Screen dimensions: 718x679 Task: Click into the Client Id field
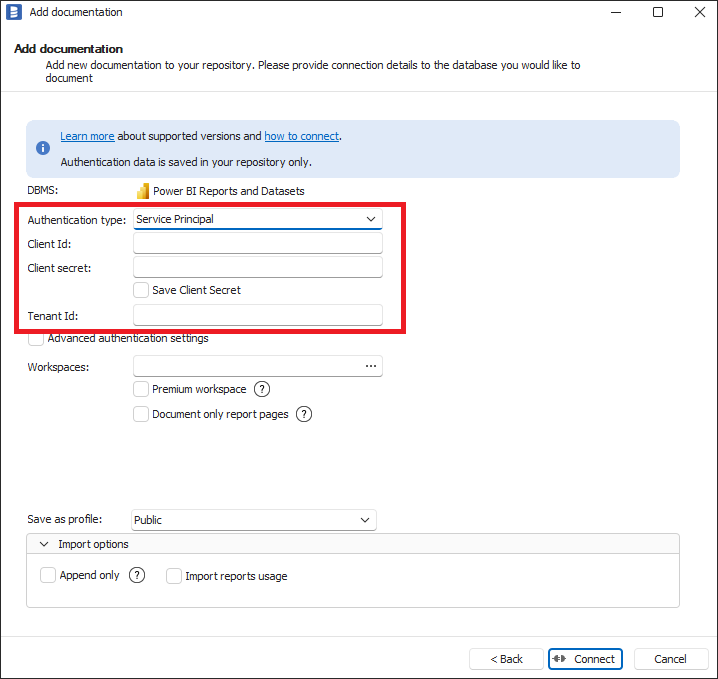[x=258, y=244]
